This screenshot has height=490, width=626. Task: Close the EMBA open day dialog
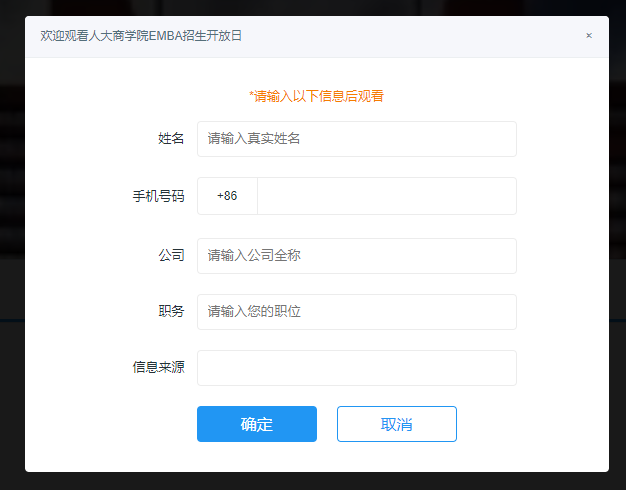(x=589, y=36)
